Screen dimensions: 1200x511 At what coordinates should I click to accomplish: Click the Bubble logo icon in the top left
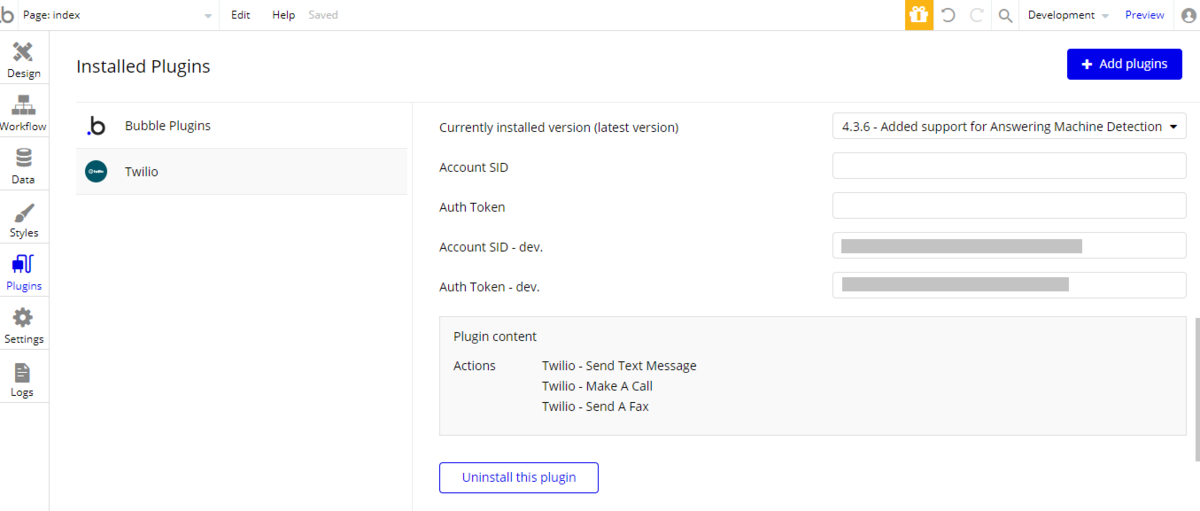pos(8,15)
